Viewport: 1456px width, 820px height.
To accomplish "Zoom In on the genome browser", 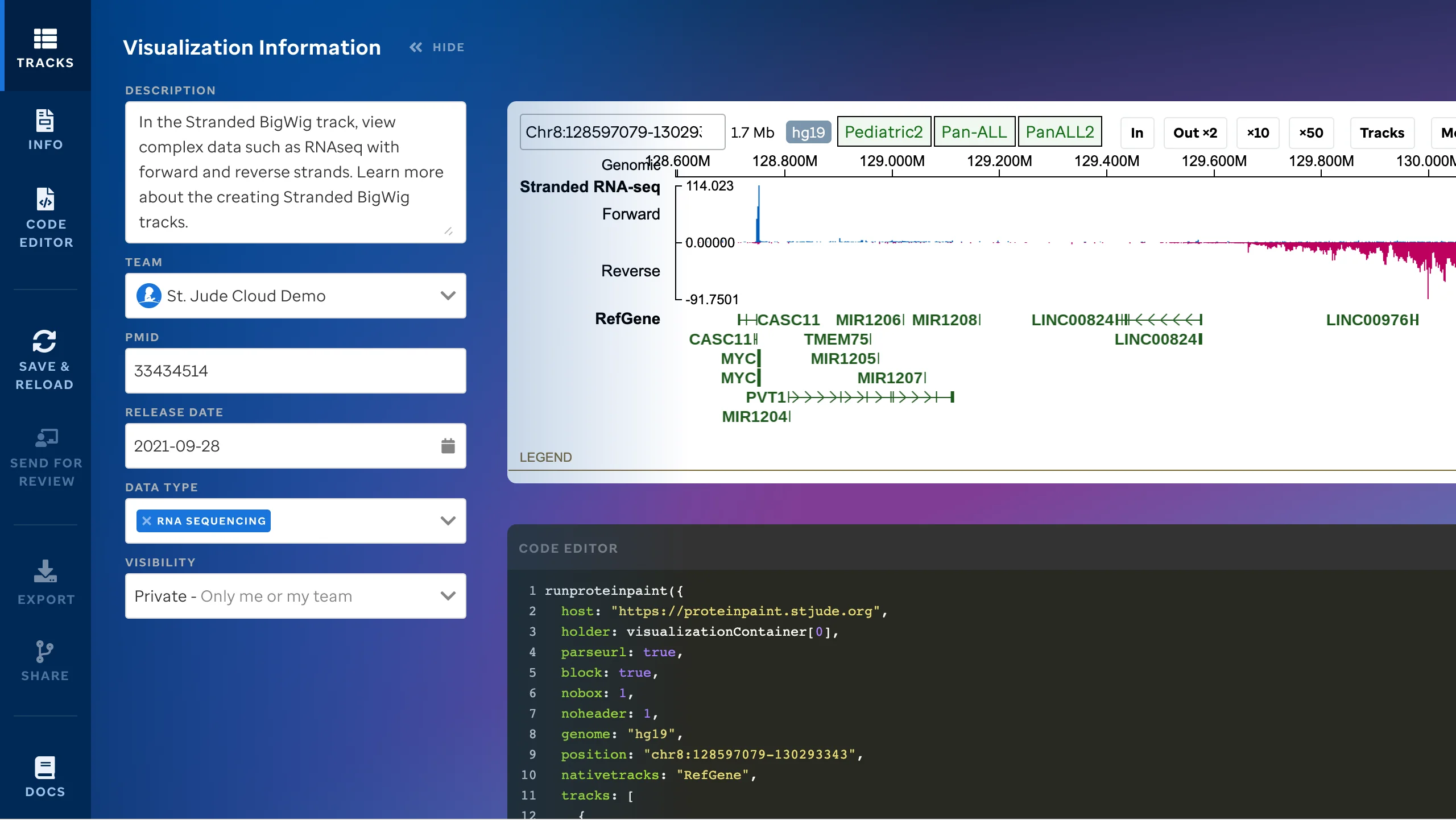I will (1137, 132).
